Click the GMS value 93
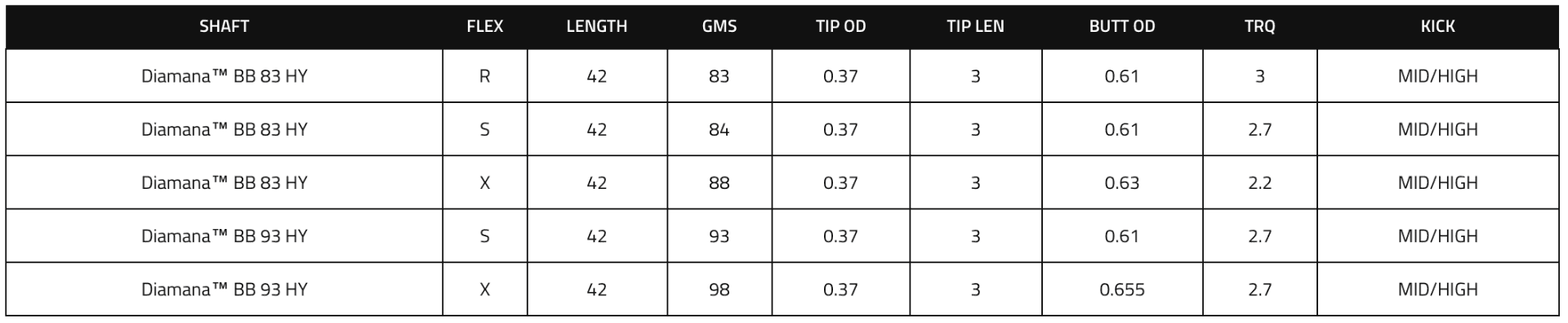1568x323 pixels. (719, 236)
